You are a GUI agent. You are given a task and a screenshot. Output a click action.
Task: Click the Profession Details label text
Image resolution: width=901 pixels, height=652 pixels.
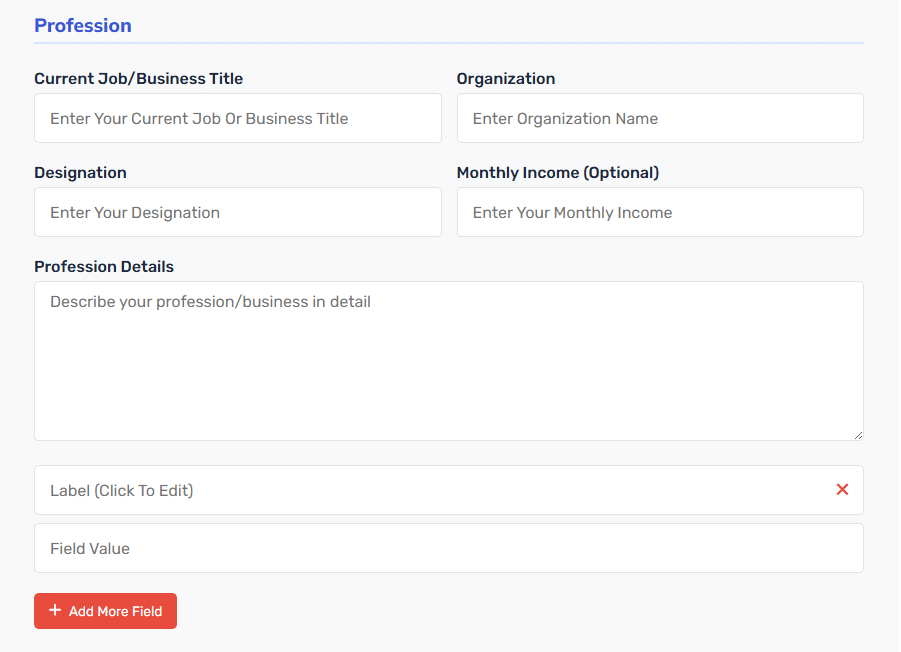104,267
